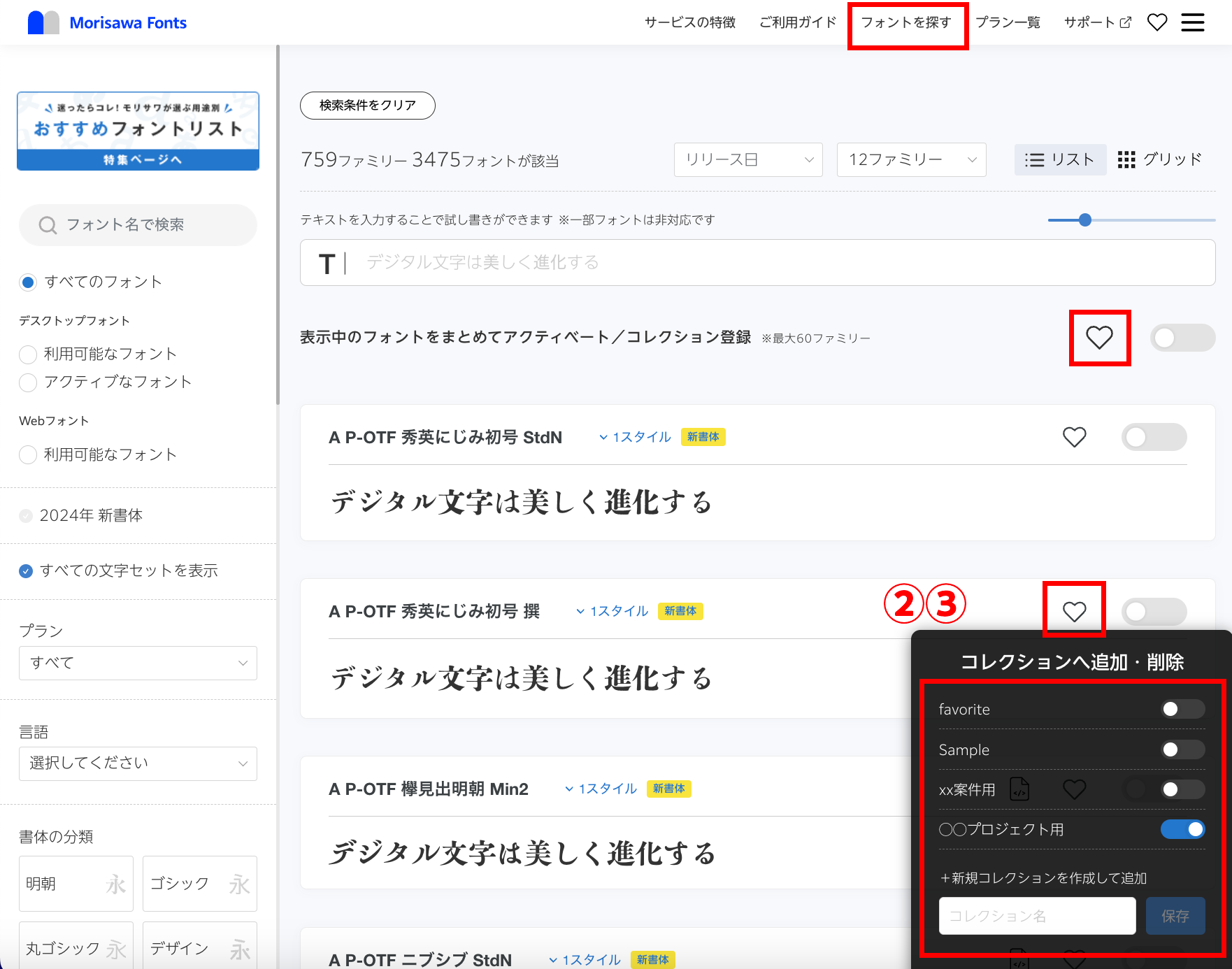Viewport: 1232px width, 969px height.
Task: Select デザイン typeface category
Action: pyautogui.click(x=200, y=946)
